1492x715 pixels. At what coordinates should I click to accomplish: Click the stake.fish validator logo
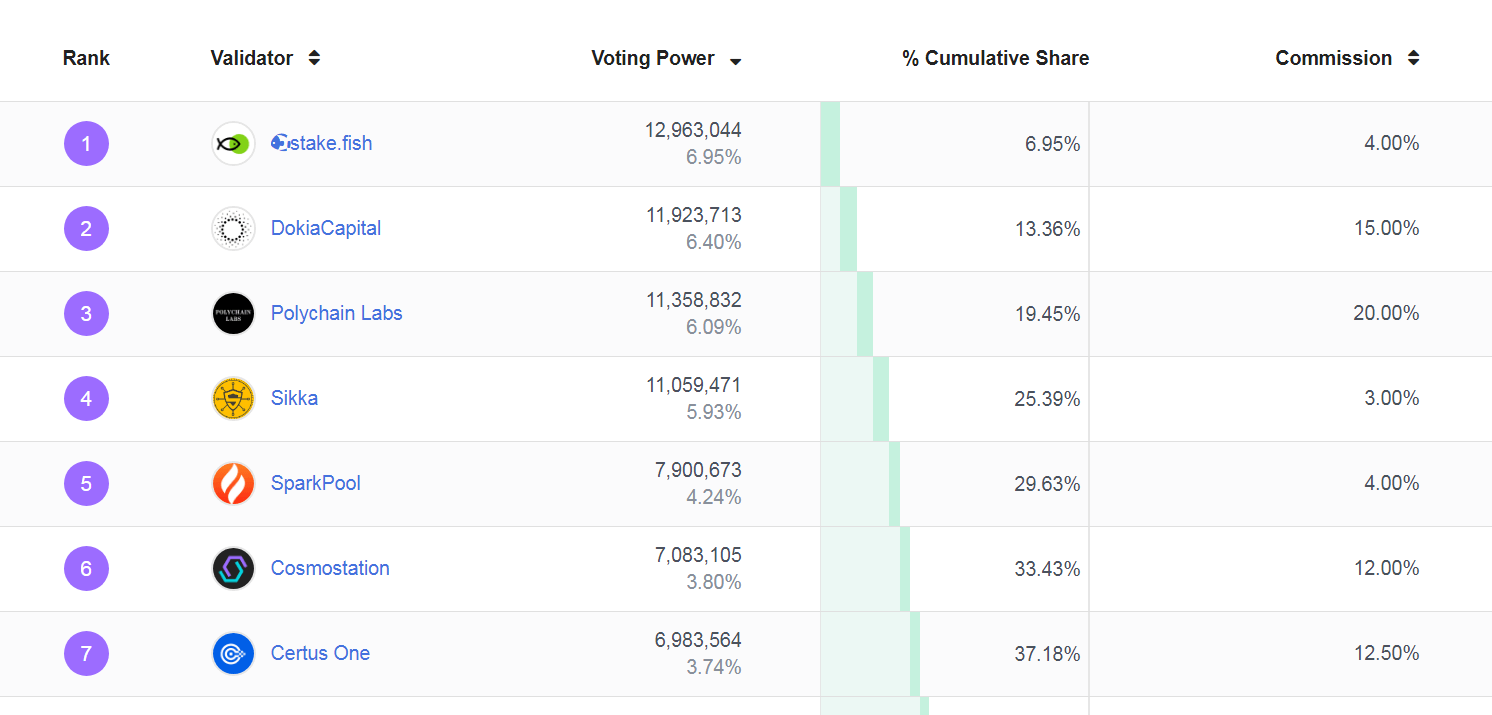coord(233,144)
